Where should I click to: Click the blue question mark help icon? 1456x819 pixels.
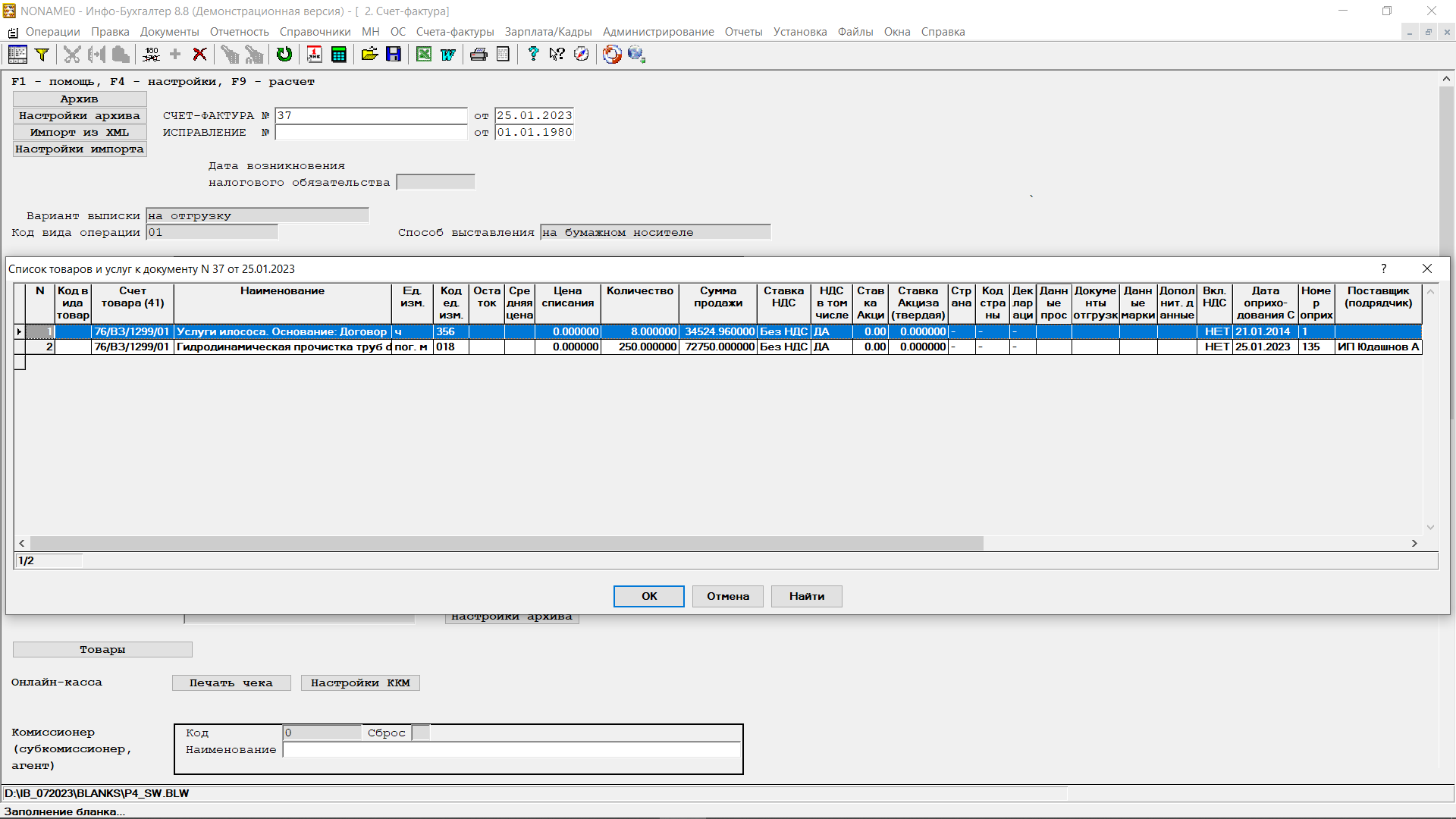pos(533,54)
